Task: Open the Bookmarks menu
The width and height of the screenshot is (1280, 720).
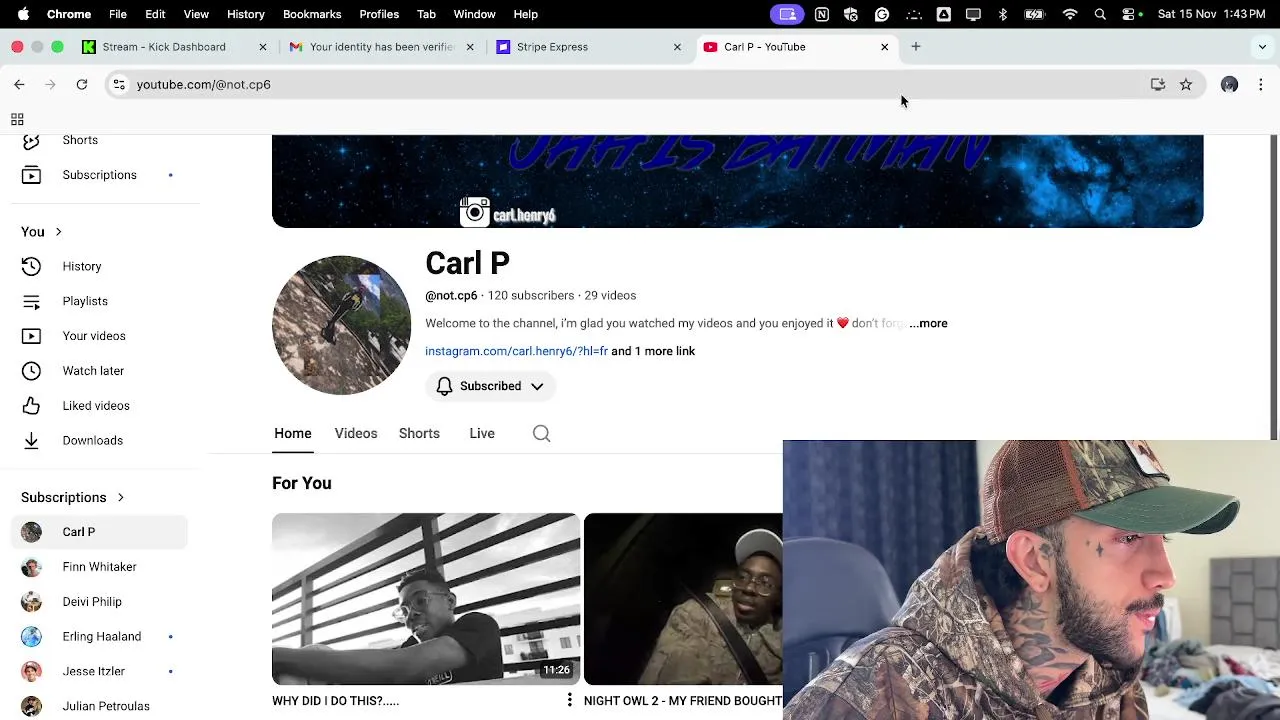Action: pyautogui.click(x=312, y=14)
